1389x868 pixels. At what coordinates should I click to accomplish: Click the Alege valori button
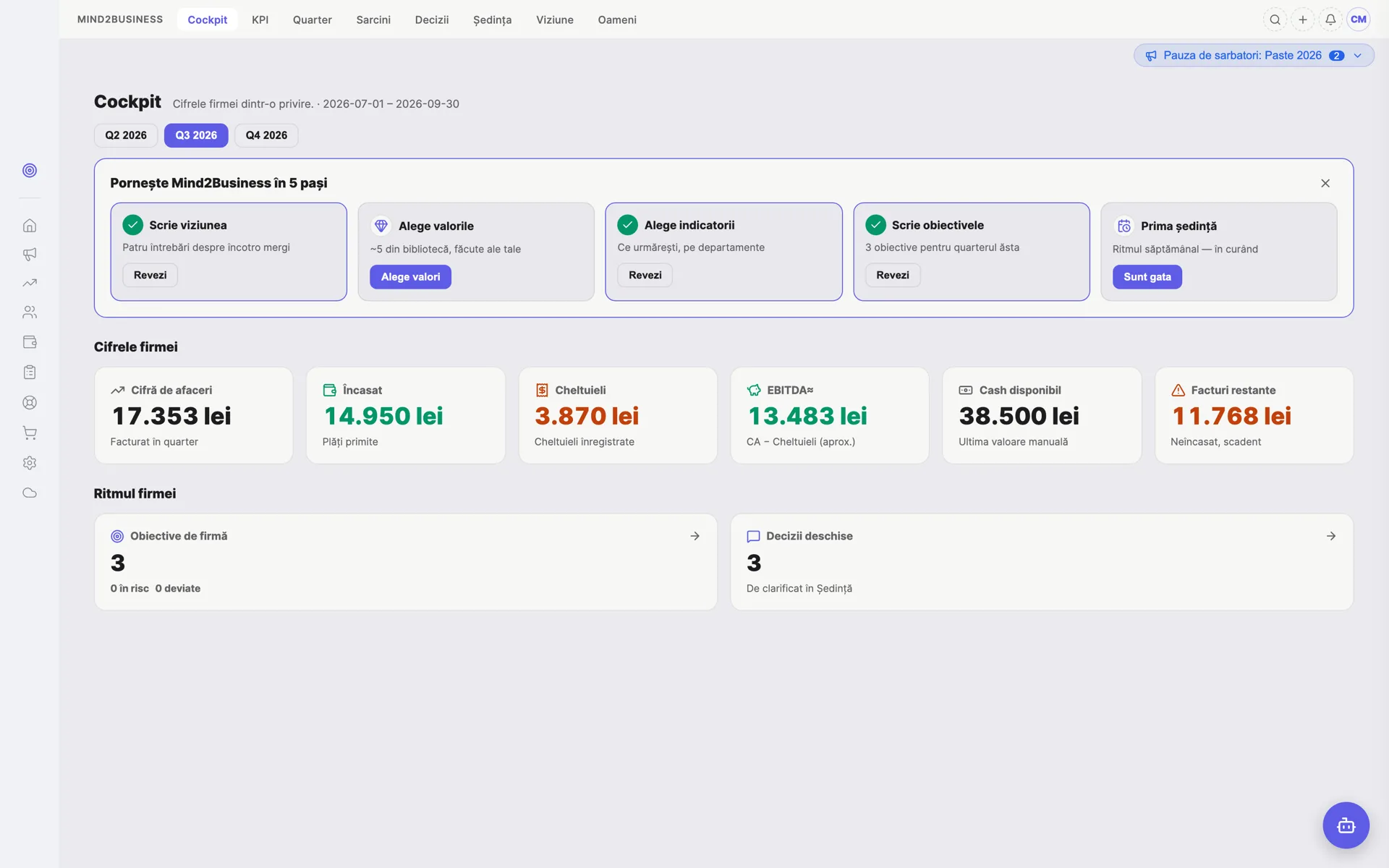click(410, 277)
